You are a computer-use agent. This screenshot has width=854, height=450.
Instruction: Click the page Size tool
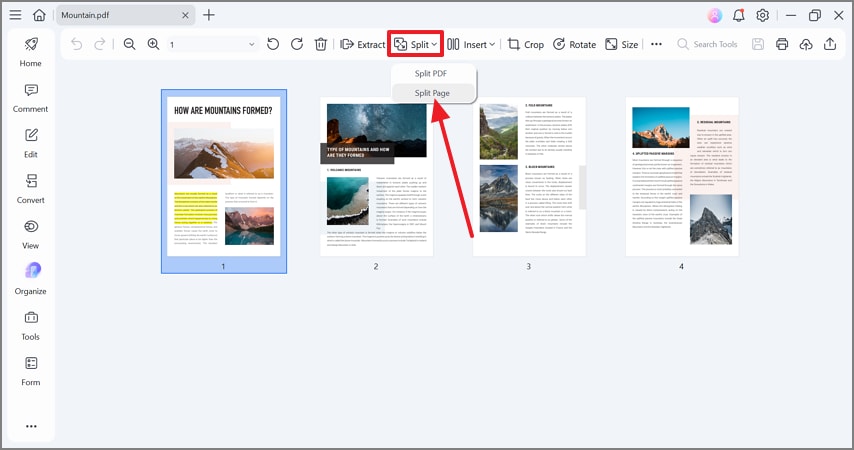[x=621, y=44]
